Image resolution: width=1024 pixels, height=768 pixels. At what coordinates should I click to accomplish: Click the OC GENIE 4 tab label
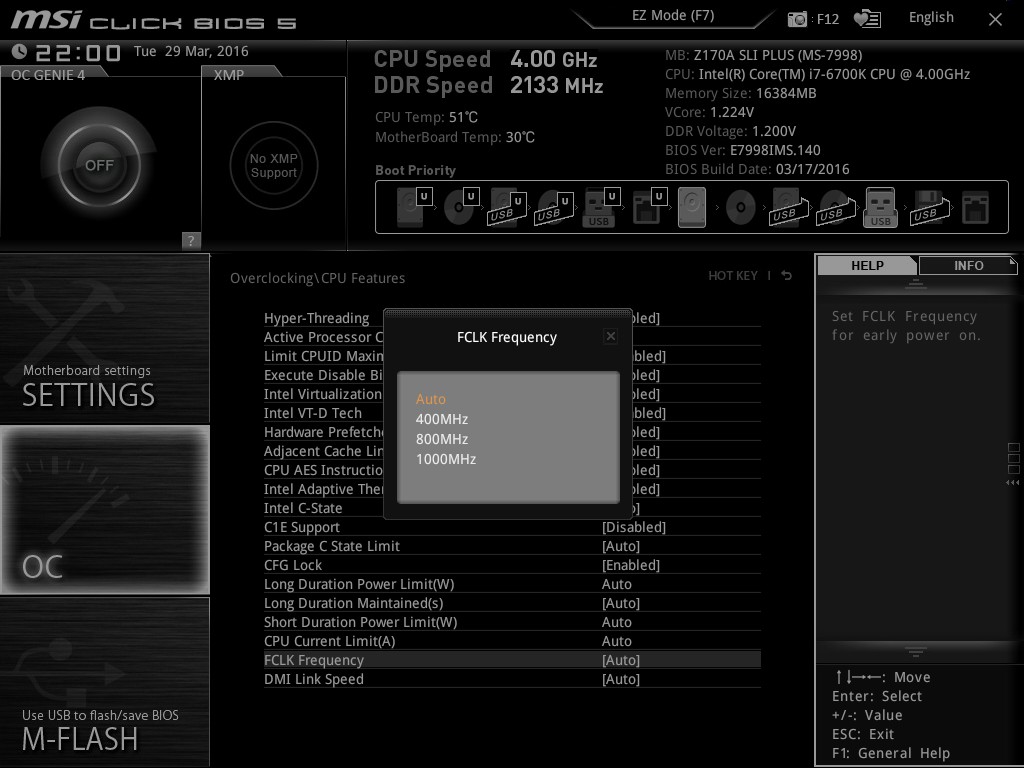(x=48, y=75)
